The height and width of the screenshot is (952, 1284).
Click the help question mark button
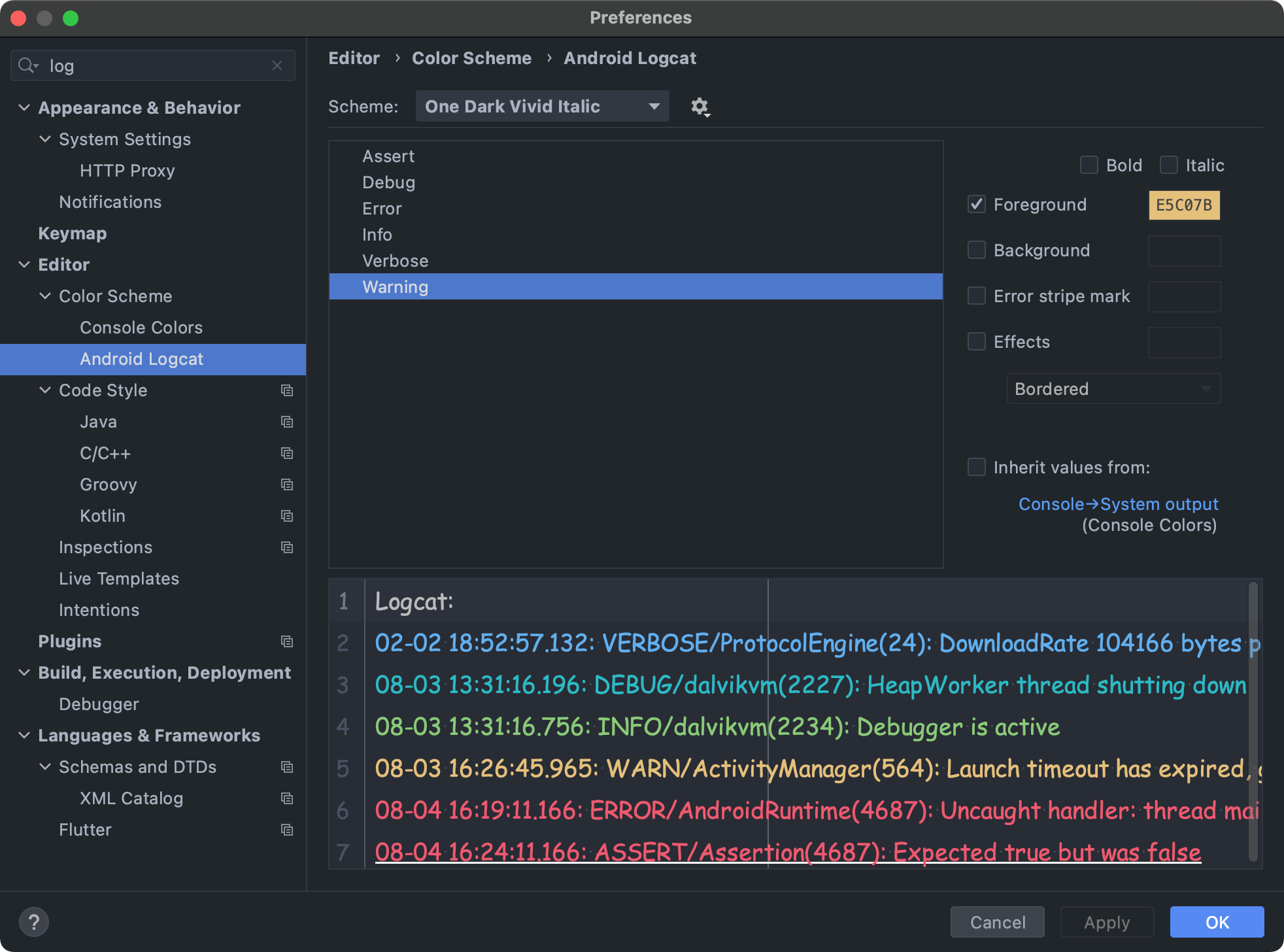(34, 922)
